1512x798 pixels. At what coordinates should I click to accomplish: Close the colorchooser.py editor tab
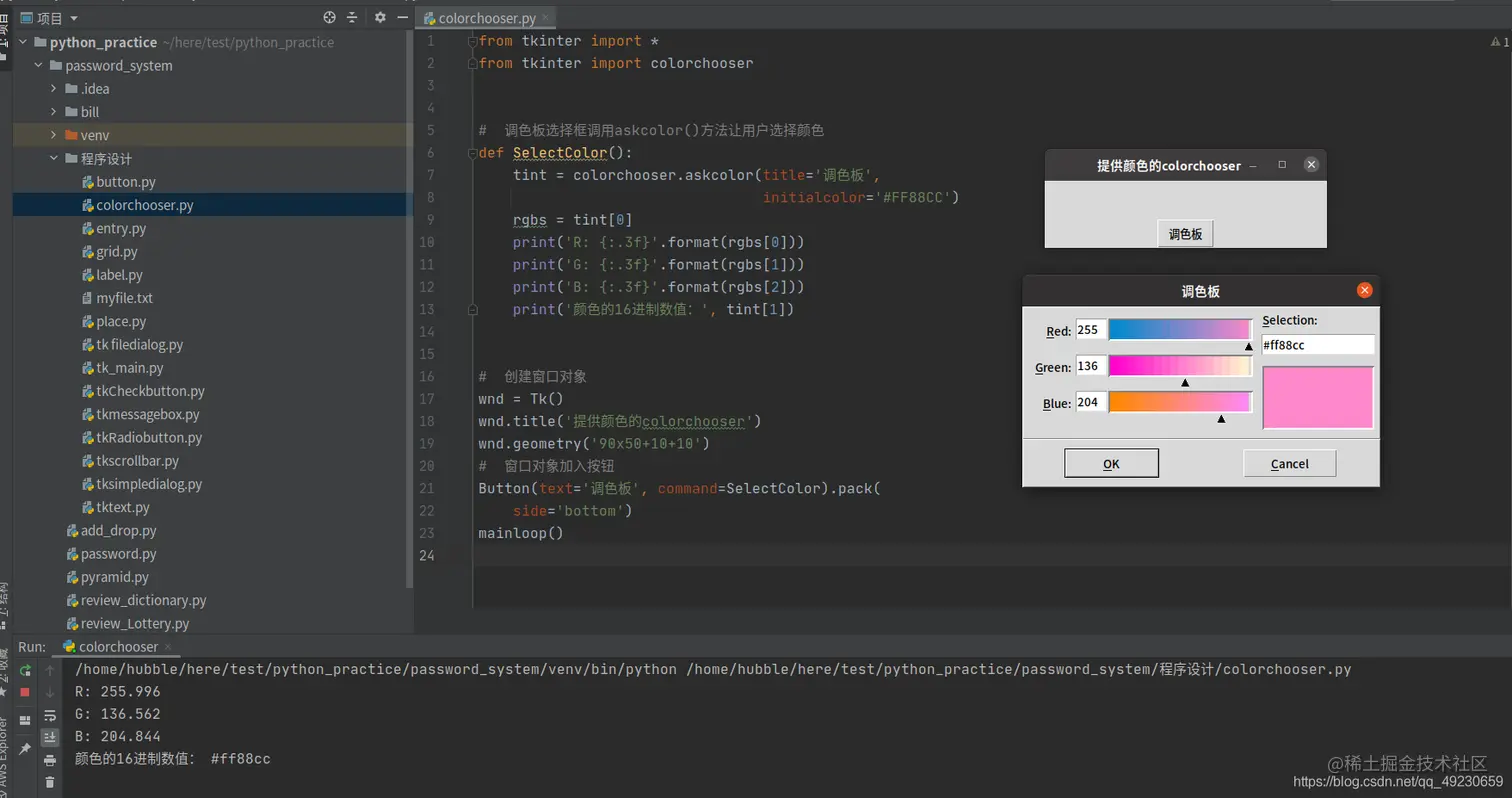click(545, 18)
